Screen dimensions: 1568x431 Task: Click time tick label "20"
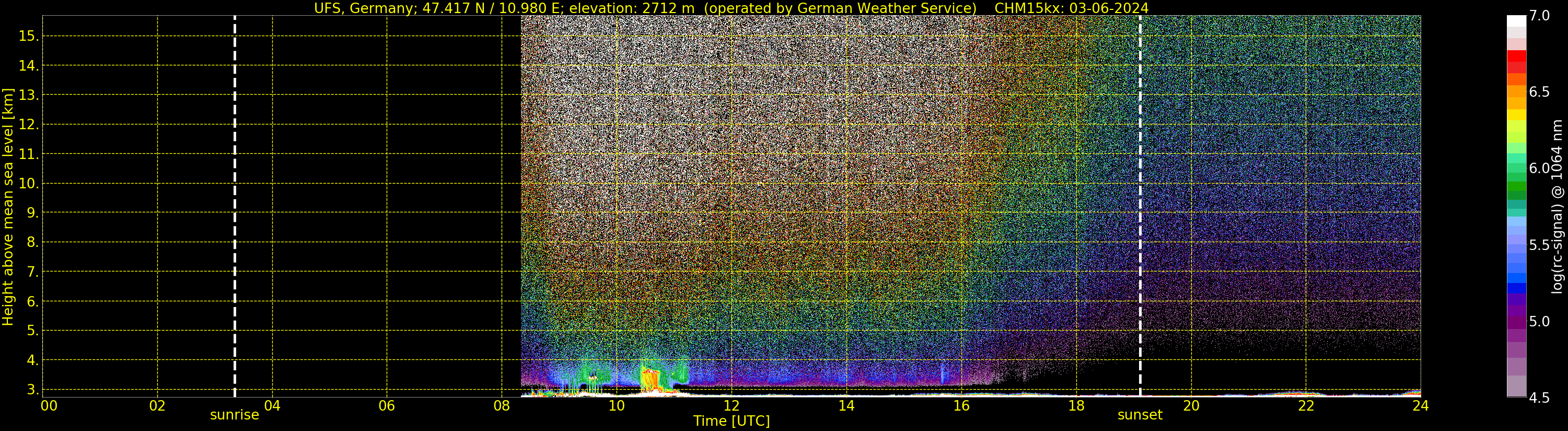tap(1191, 406)
